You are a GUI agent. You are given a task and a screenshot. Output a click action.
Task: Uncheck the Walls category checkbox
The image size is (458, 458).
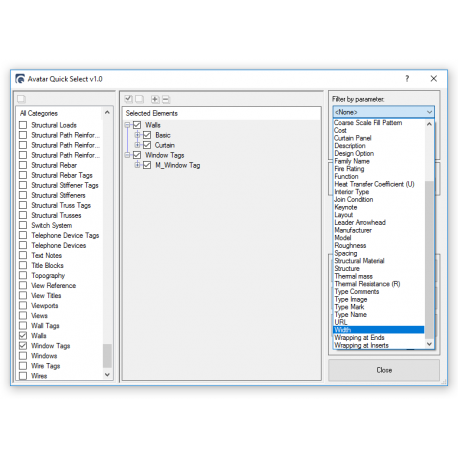23,335
